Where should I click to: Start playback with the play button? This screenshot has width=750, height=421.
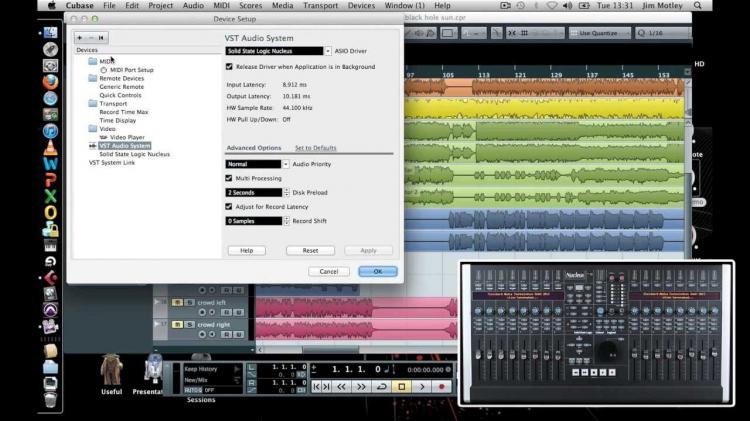coord(422,387)
